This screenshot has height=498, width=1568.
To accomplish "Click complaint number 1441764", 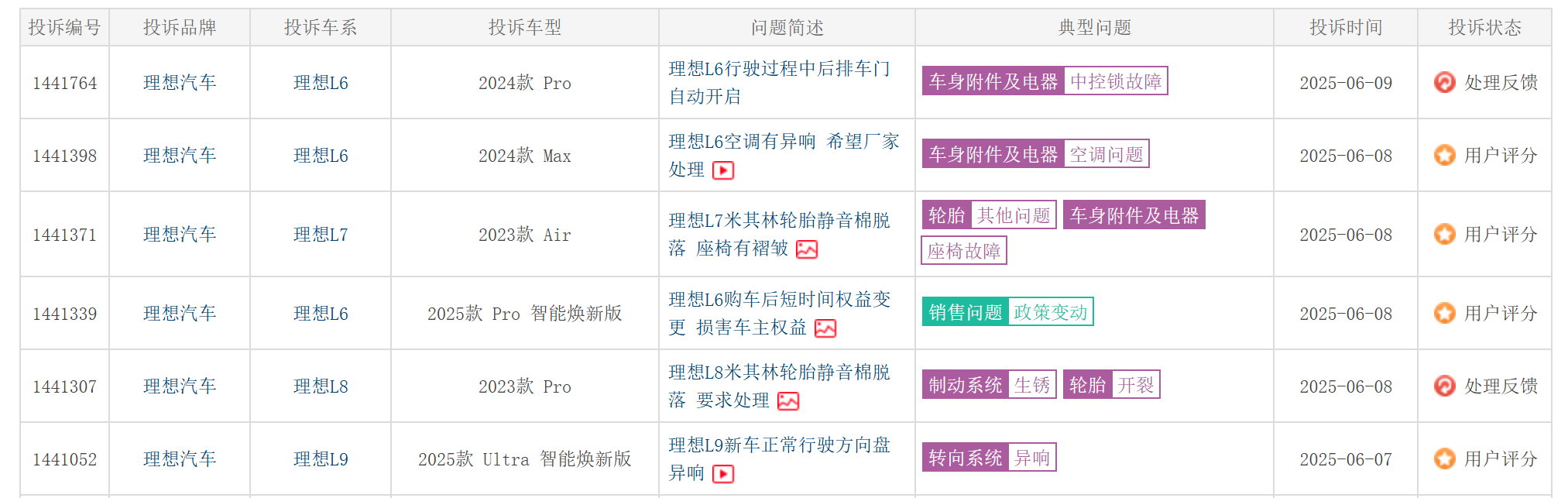I will click(65, 83).
